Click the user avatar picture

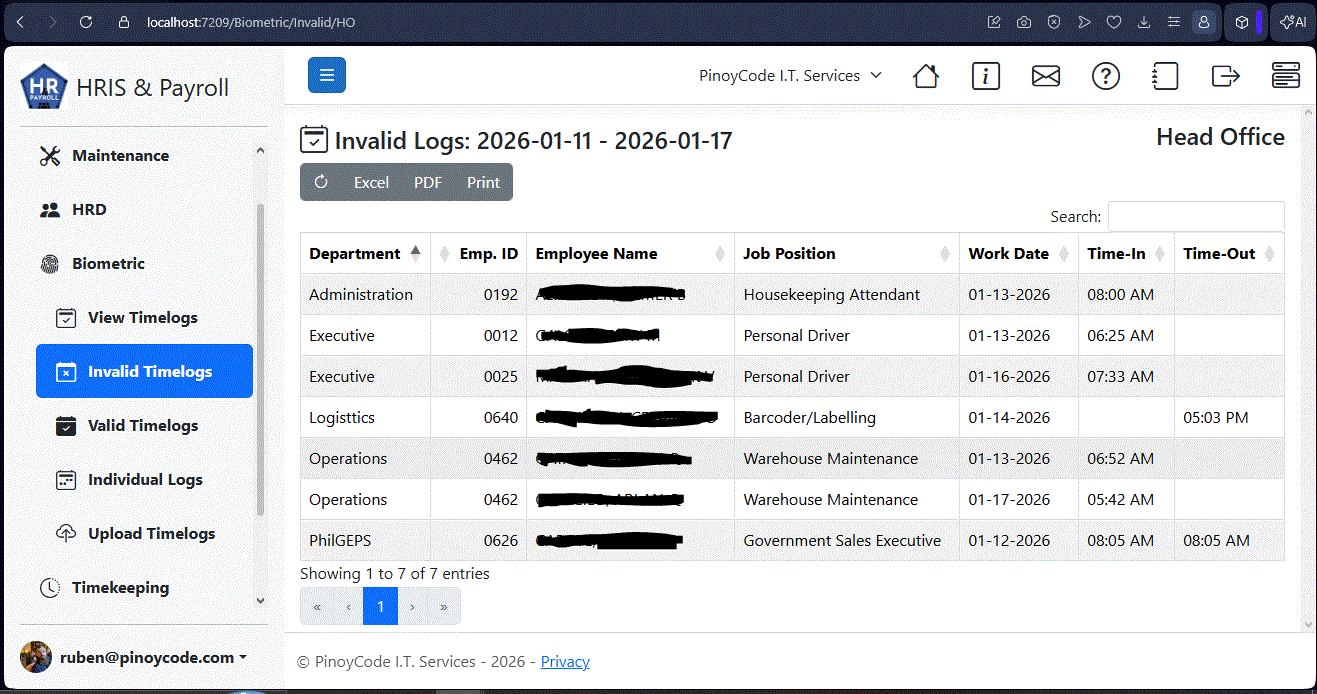(x=36, y=657)
